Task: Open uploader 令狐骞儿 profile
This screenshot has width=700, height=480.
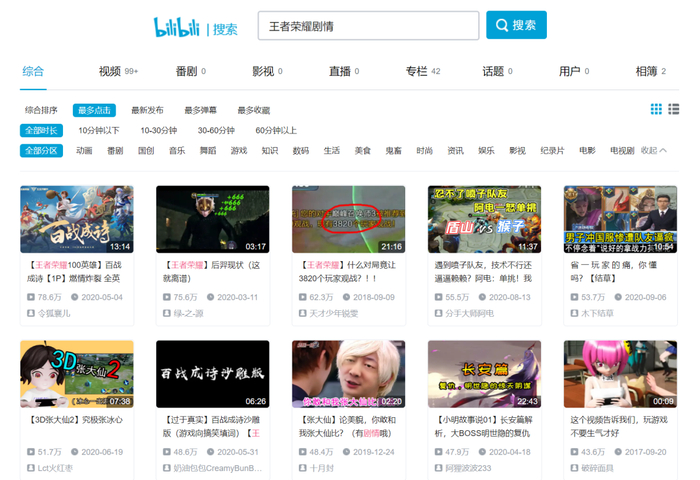Action: (x=54, y=313)
